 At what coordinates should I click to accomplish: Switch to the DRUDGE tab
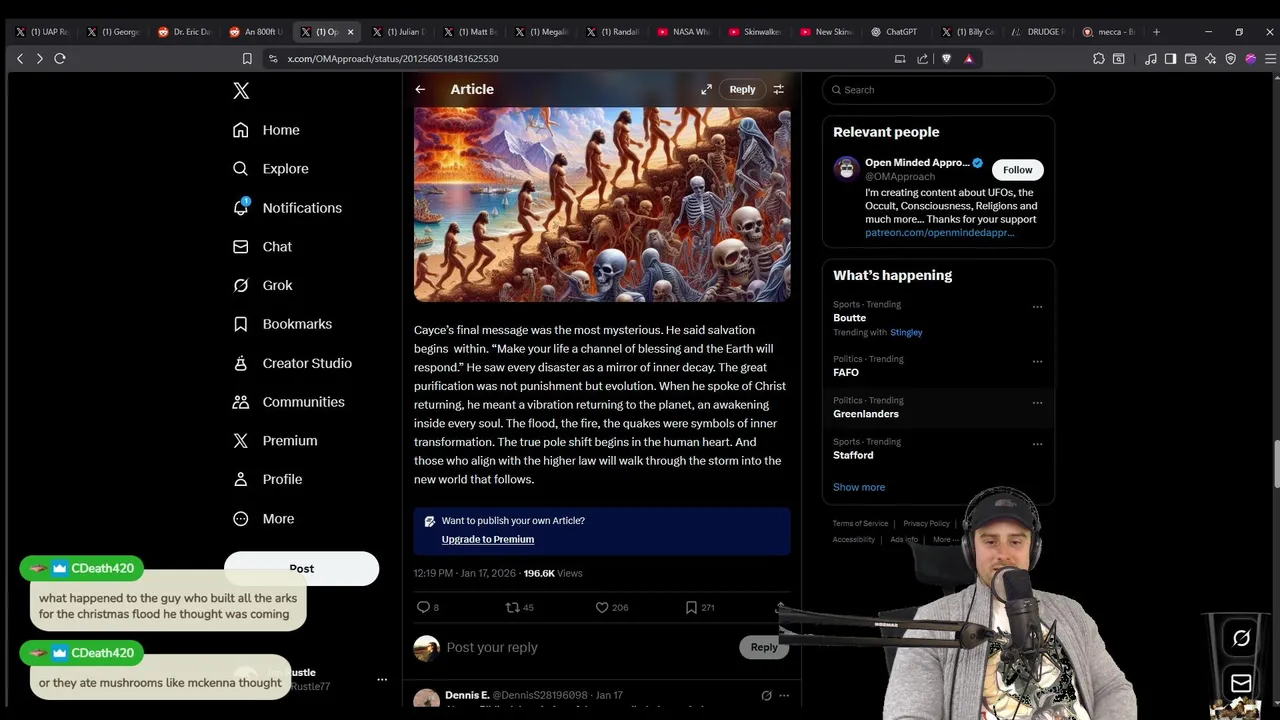1039,32
